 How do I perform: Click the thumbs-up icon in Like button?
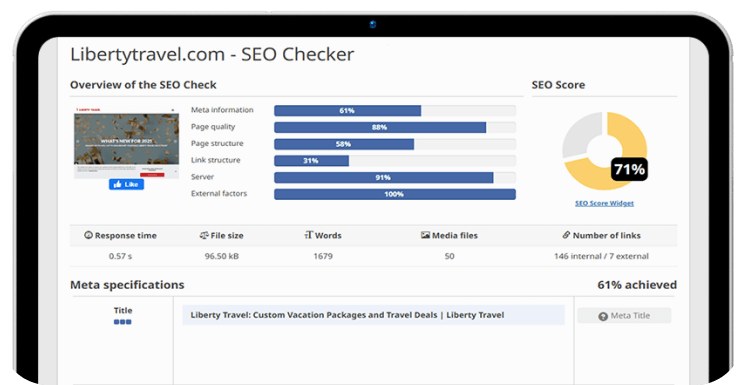click(x=118, y=184)
